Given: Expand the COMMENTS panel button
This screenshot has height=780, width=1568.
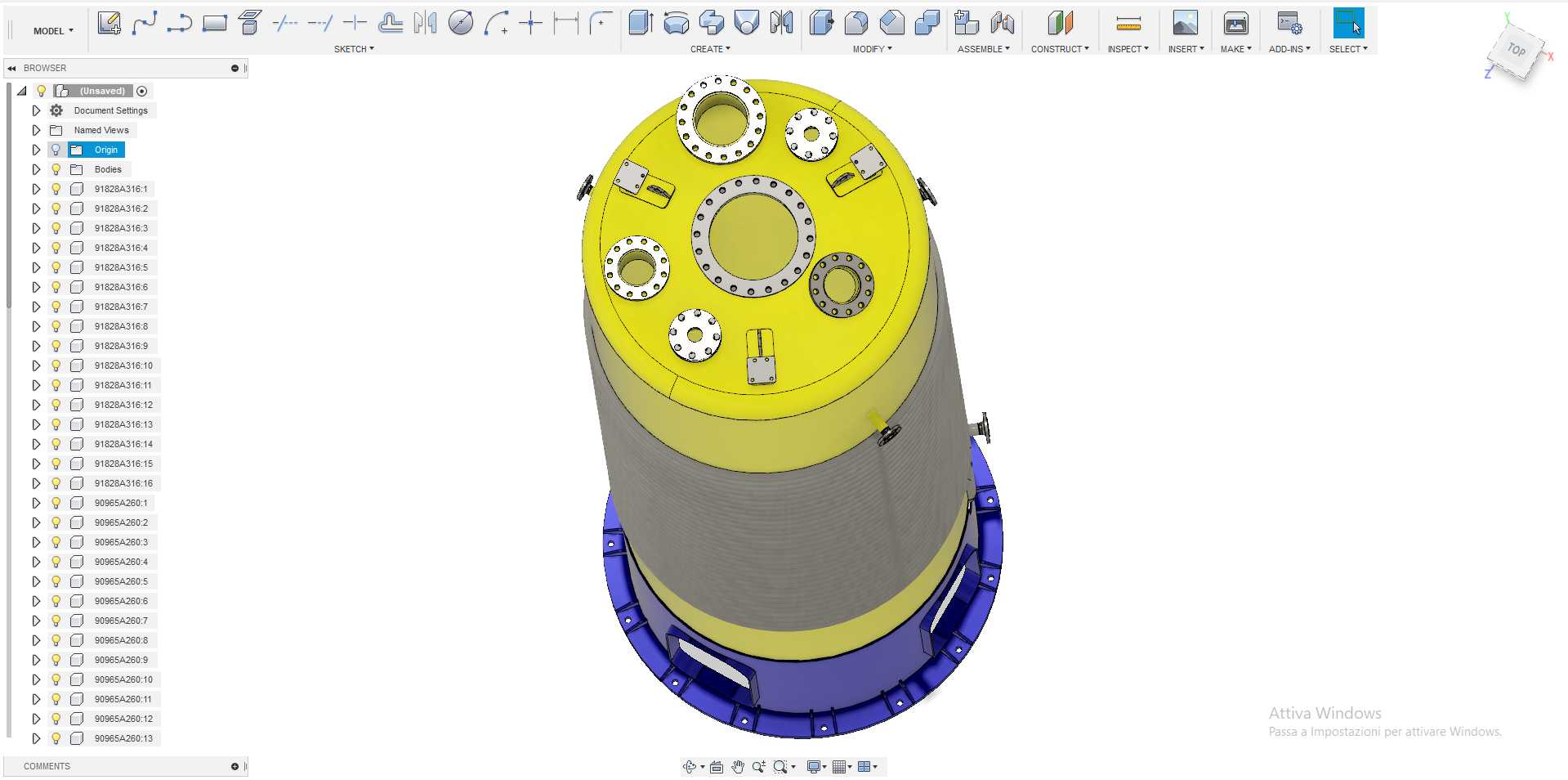Looking at the screenshot, I should click(x=235, y=766).
